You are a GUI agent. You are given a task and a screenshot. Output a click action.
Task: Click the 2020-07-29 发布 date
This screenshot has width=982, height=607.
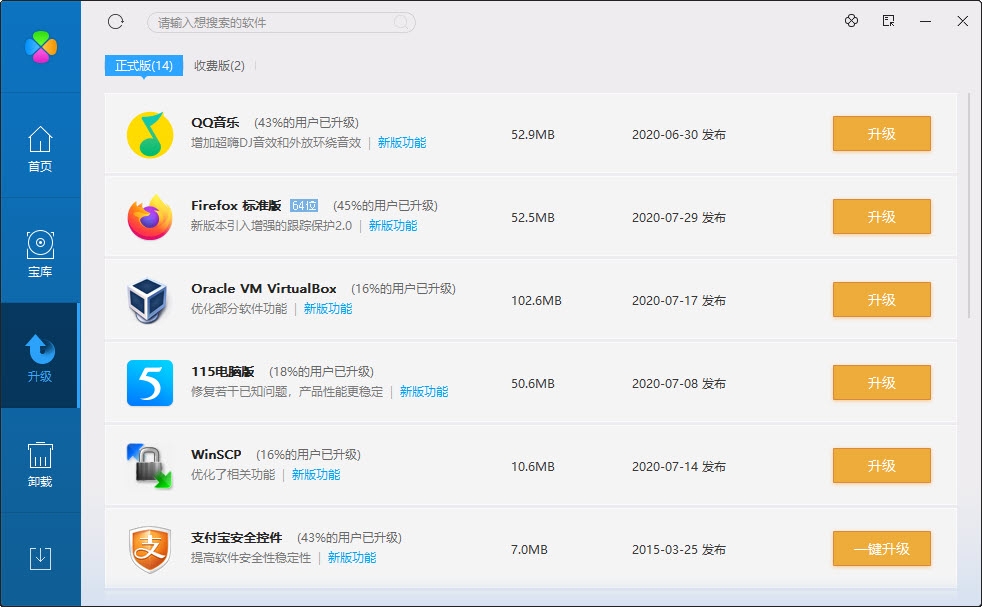pos(679,217)
